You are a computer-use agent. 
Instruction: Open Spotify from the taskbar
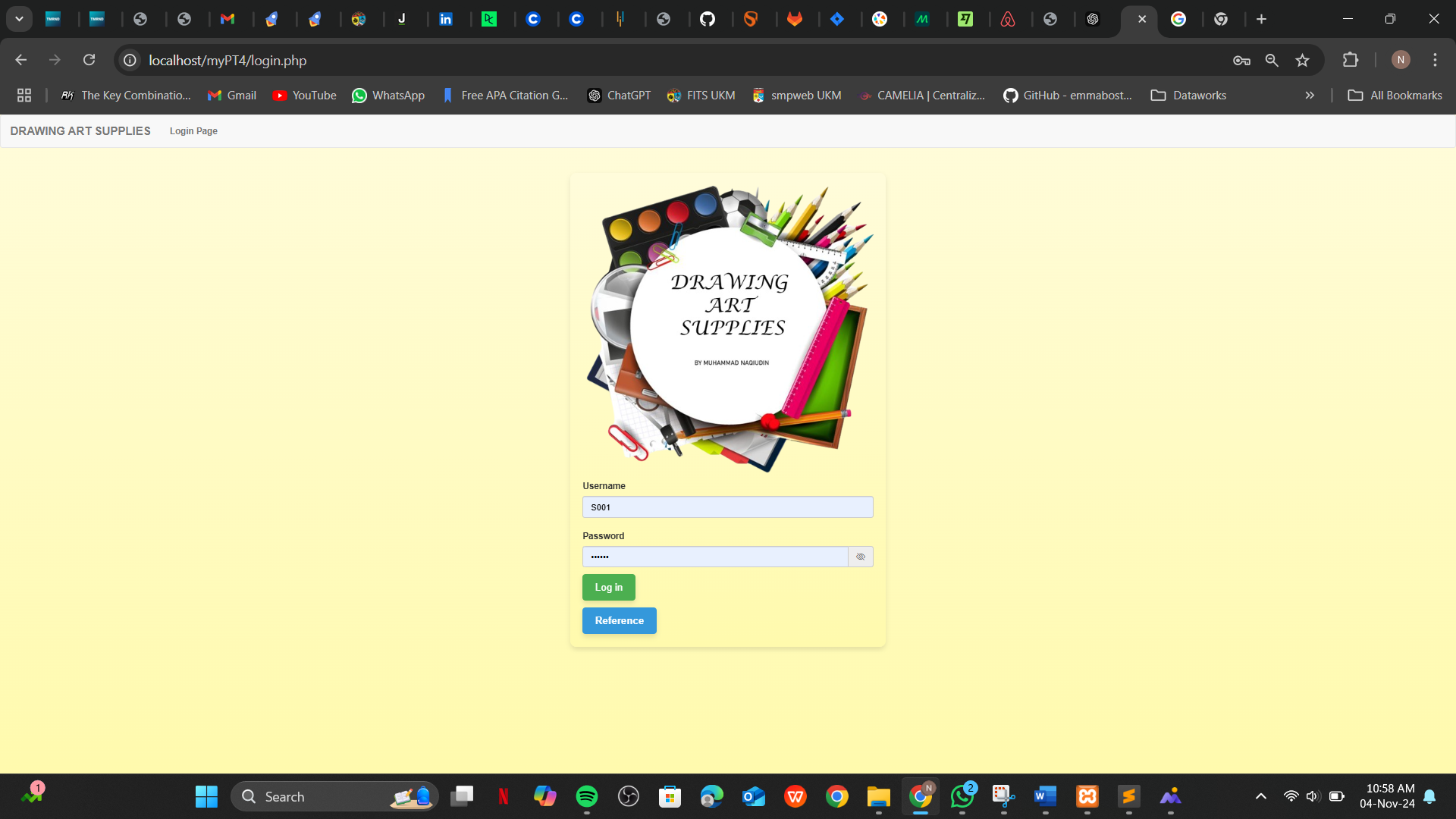click(x=586, y=796)
